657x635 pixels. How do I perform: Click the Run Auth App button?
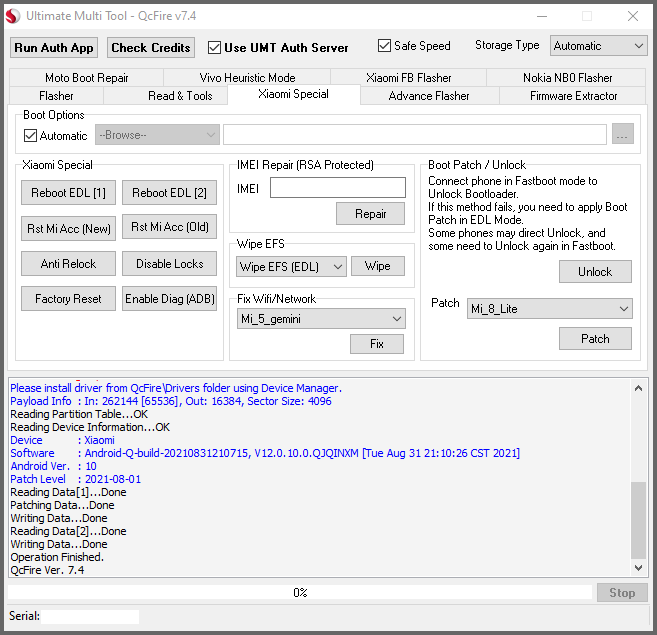point(54,48)
